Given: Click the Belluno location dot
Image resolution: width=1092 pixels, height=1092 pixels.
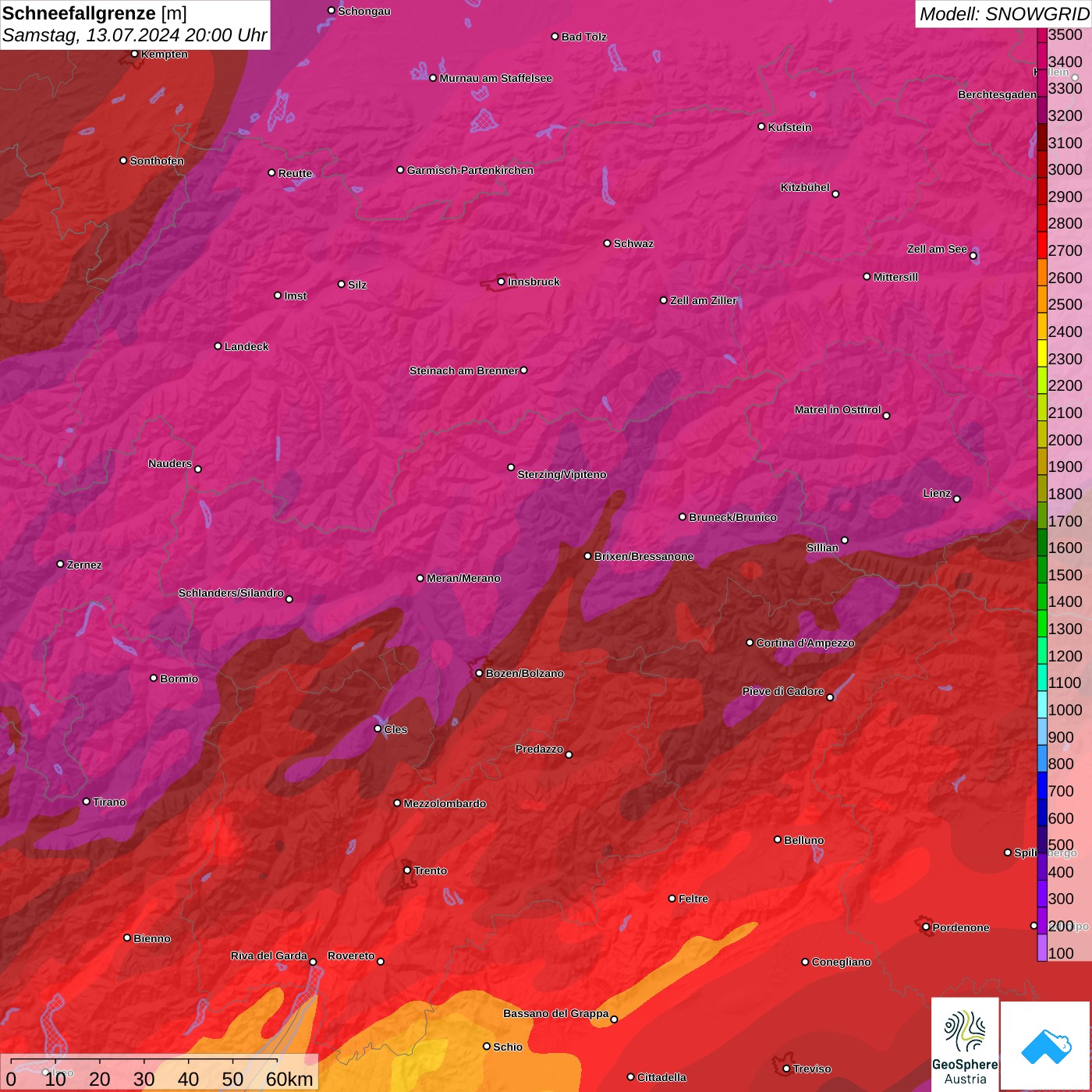Looking at the screenshot, I should coord(777,839).
